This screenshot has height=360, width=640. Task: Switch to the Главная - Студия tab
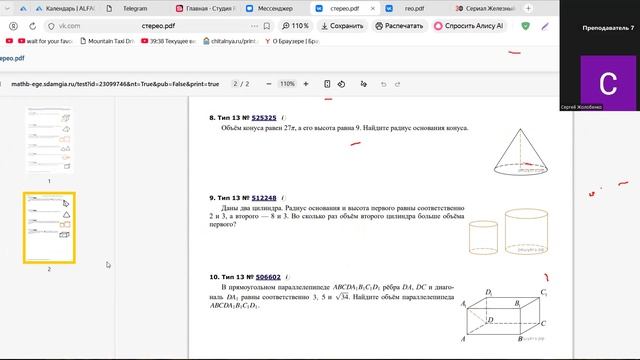206,8
